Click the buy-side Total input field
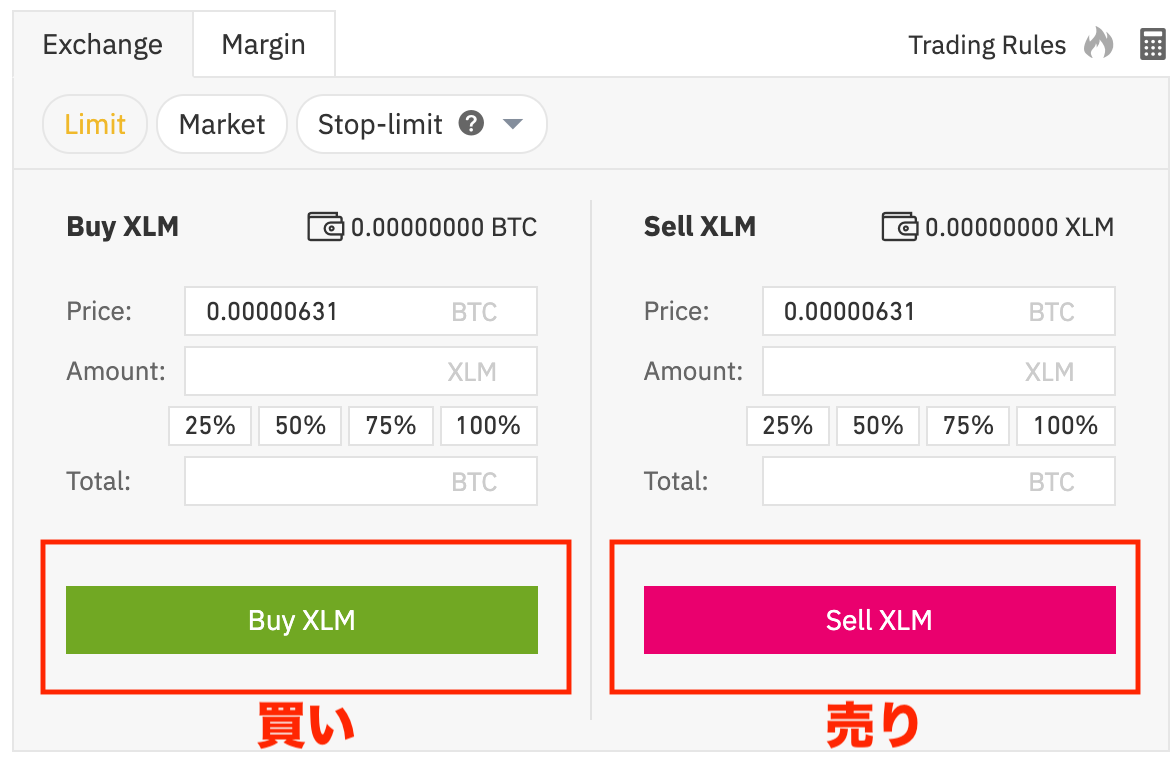The height and width of the screenshot is (762, 1172). [360, 481]
